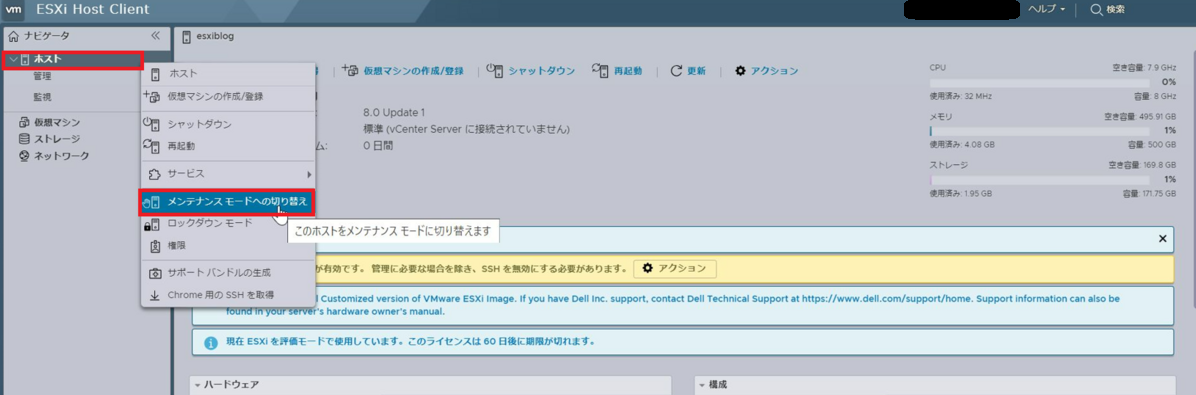Select メンテナンス モードへの切り替え menu entry
This screenshot has height=395, width=1196.
coord(227,202)
